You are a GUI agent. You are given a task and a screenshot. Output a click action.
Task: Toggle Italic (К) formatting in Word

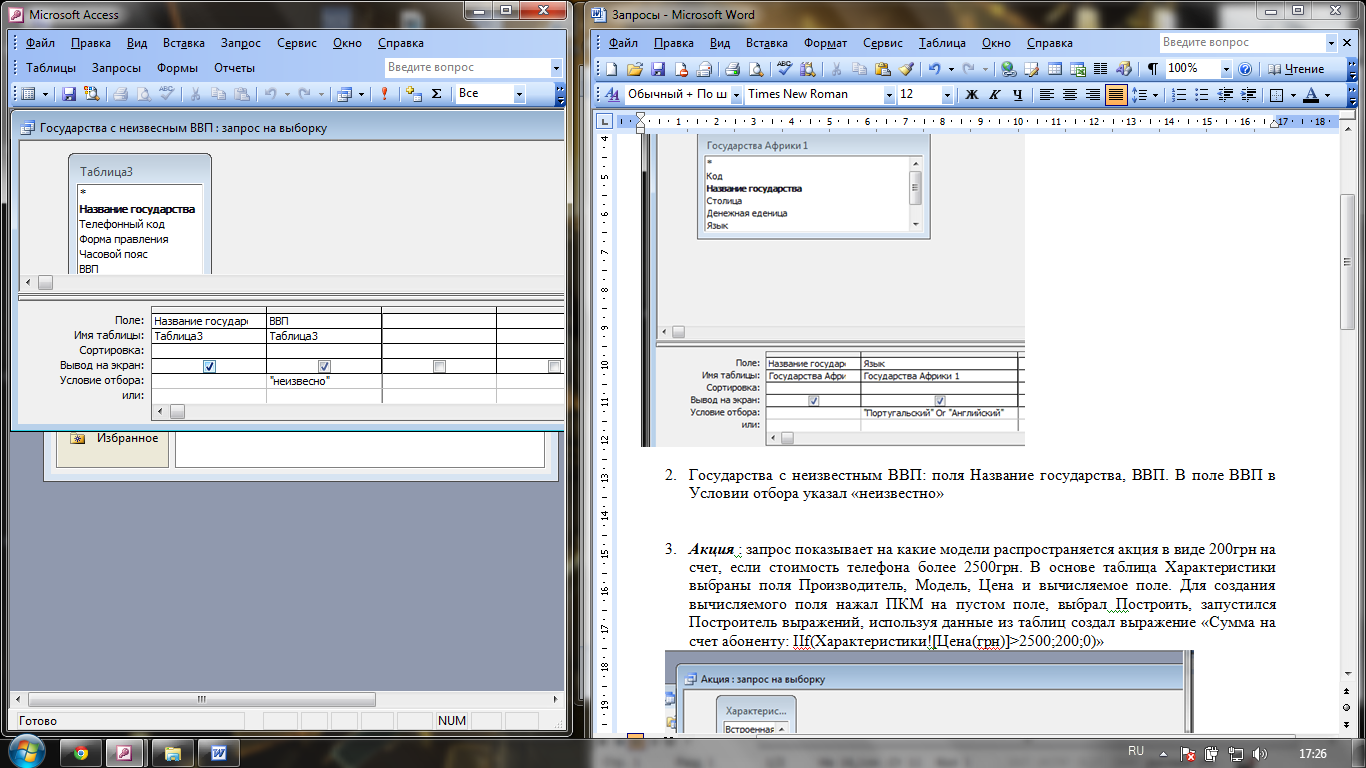pyautogui.click(x=994, y=95)
